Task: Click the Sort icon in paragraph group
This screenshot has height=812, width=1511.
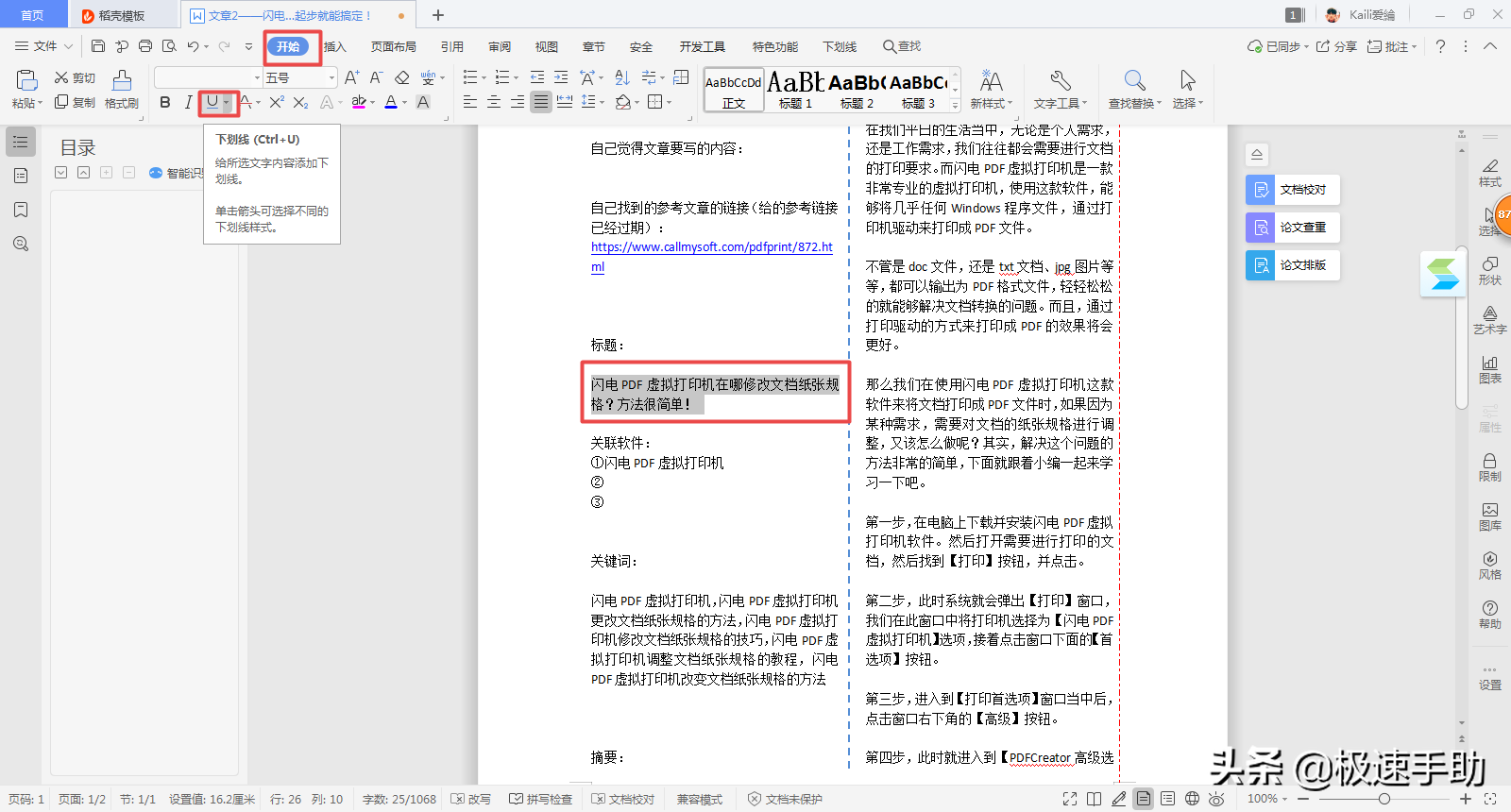Action: click(622, 77)
